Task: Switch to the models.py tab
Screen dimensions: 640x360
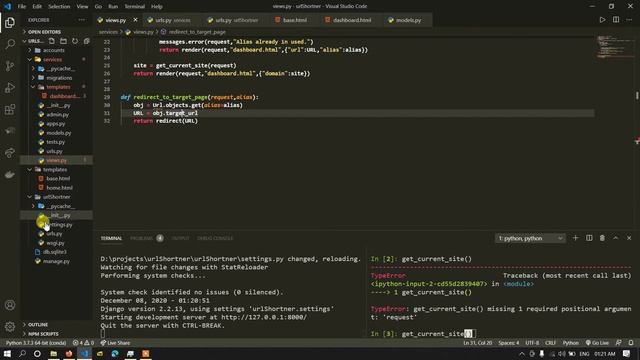Action: pyautogui.click(x=408, y=20)
